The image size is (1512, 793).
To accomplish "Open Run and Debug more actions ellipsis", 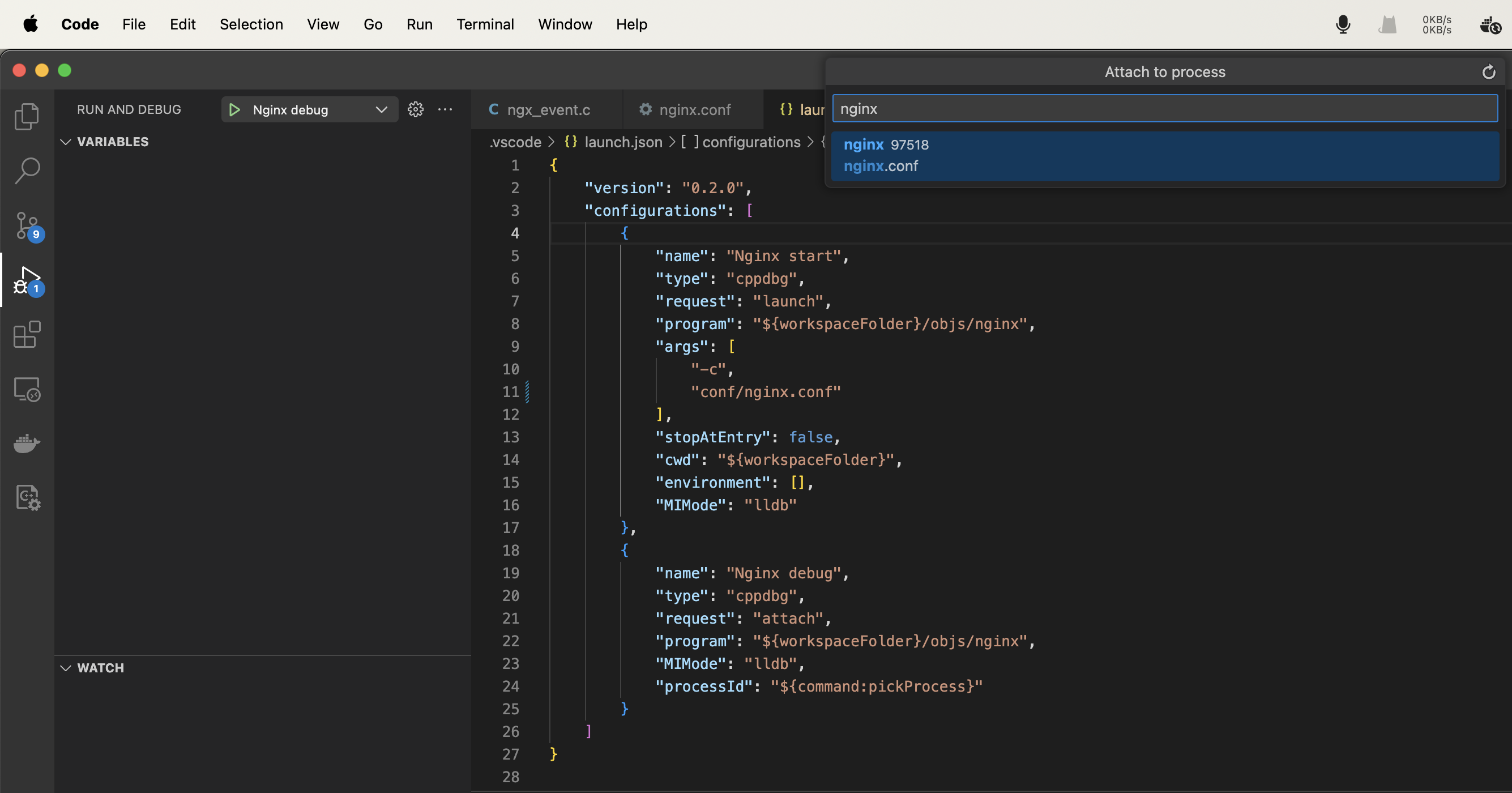I will tap(445, 109).
